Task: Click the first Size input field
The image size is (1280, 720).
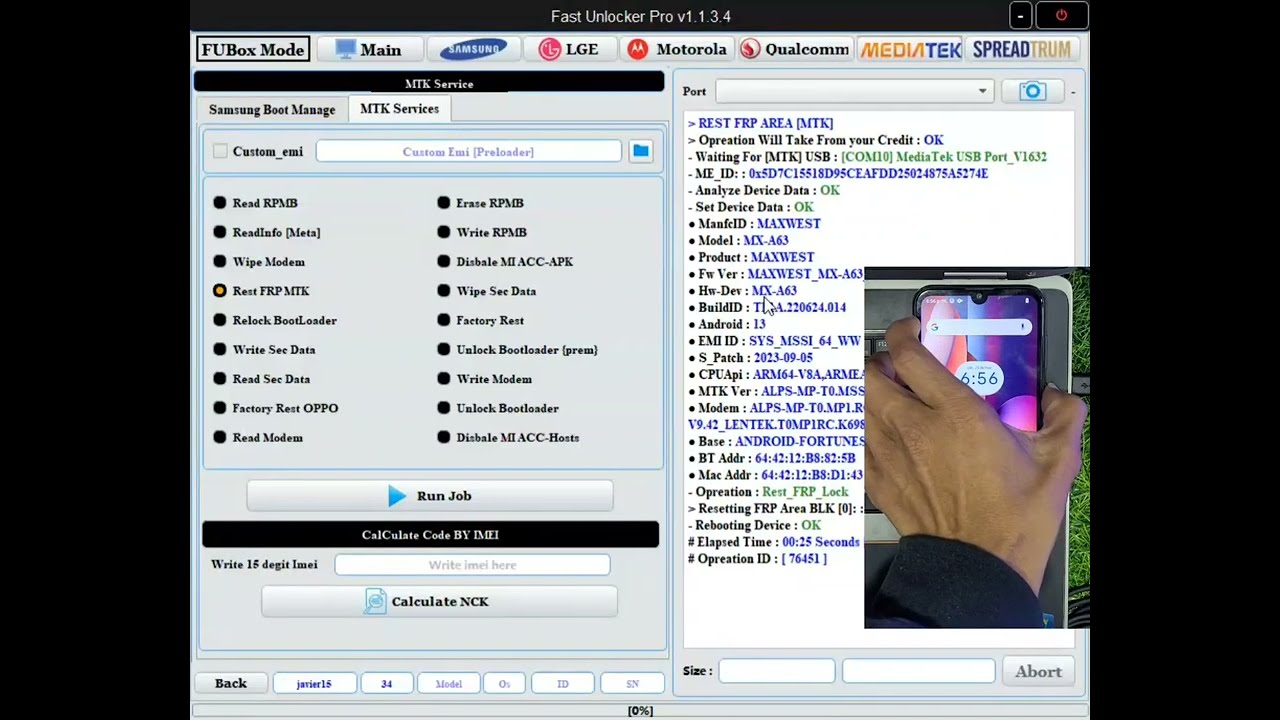Action: click(x=776, y=671)
